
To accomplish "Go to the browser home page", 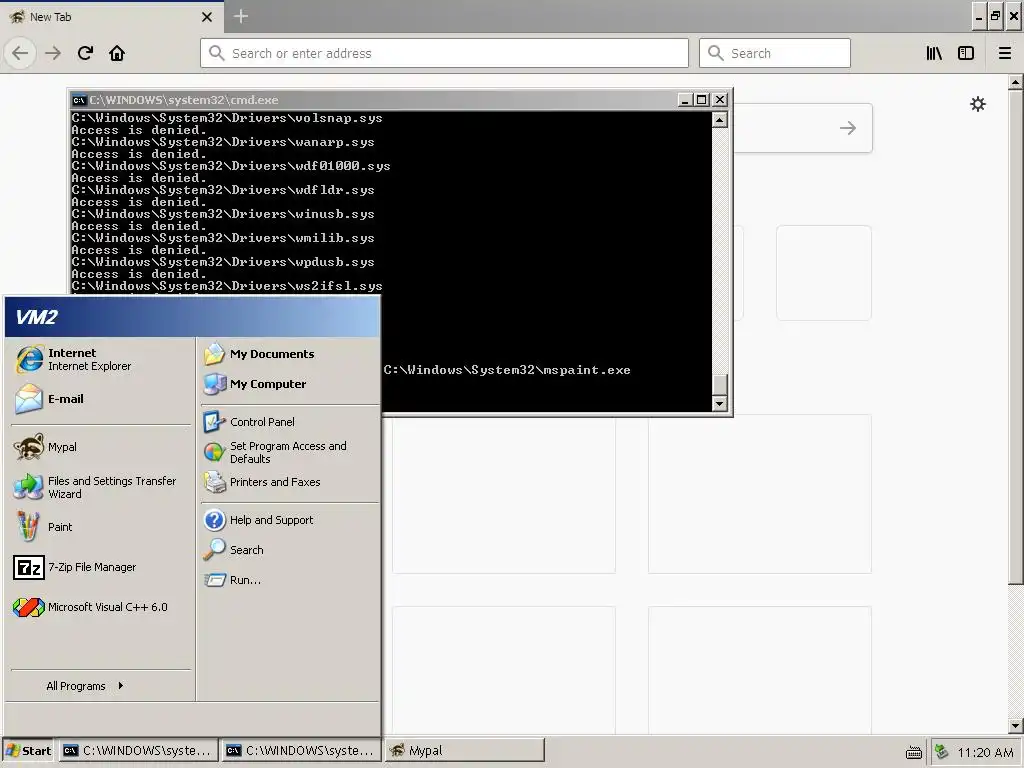I will click(x=117, y=53).
